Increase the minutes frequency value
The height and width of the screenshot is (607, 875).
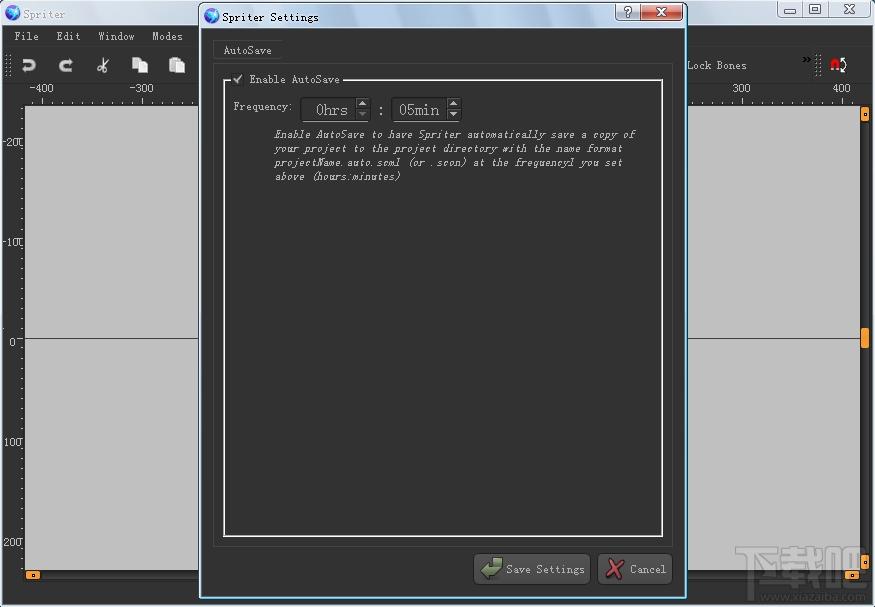454,103
